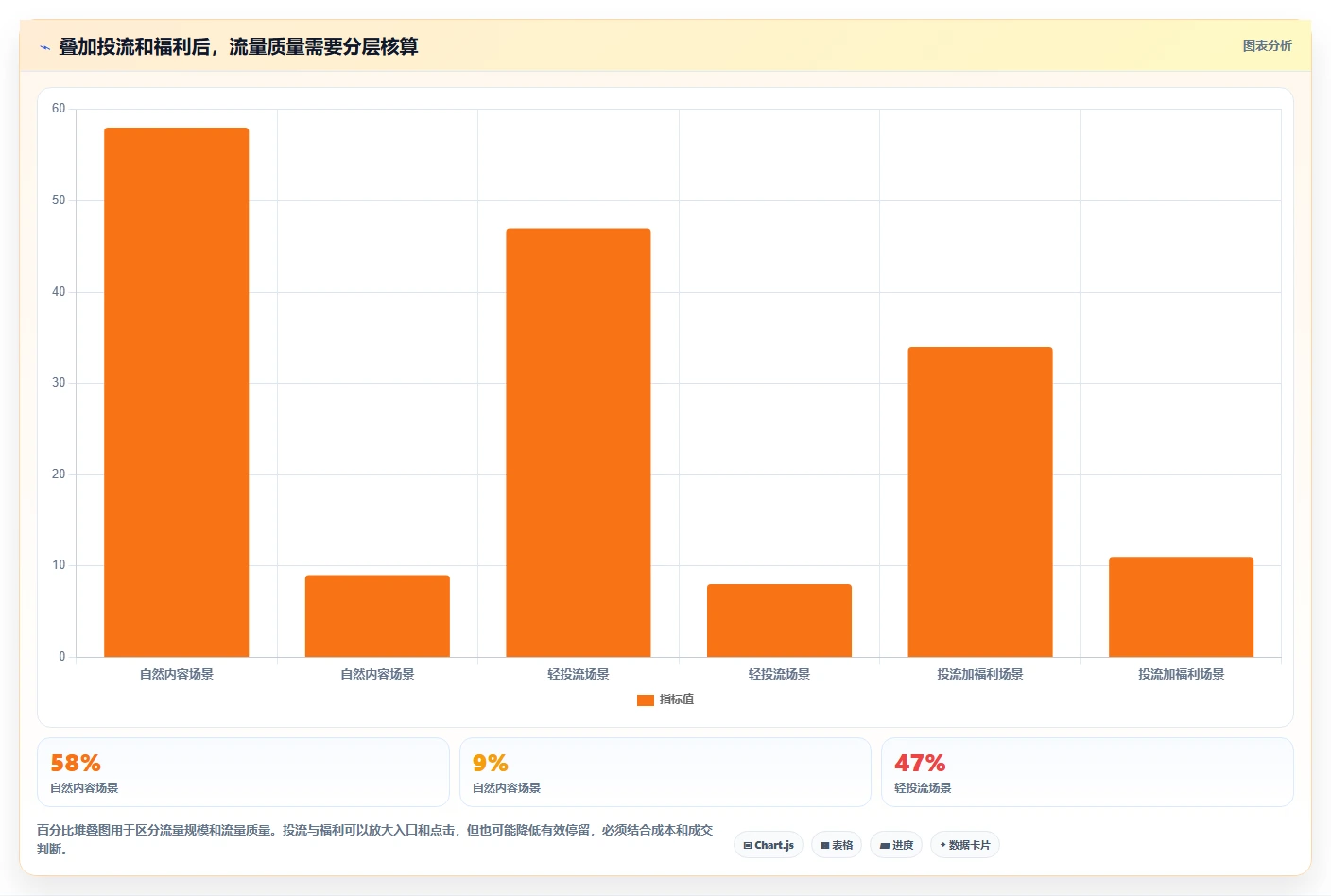Click the y-axis label 30
1331x896 pixels.
click(59, 383)
